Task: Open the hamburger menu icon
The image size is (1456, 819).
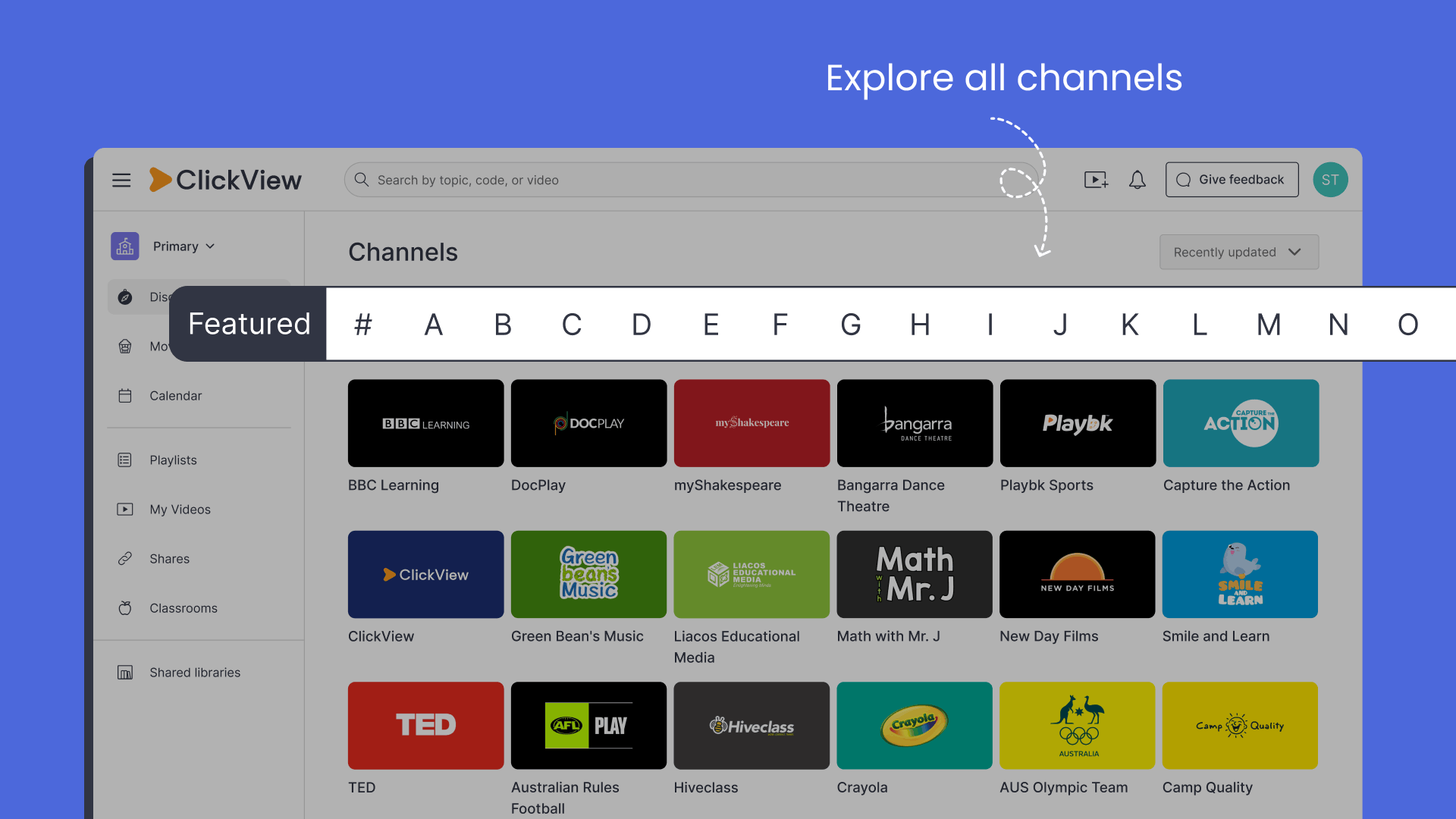Action: coord(121,180)
